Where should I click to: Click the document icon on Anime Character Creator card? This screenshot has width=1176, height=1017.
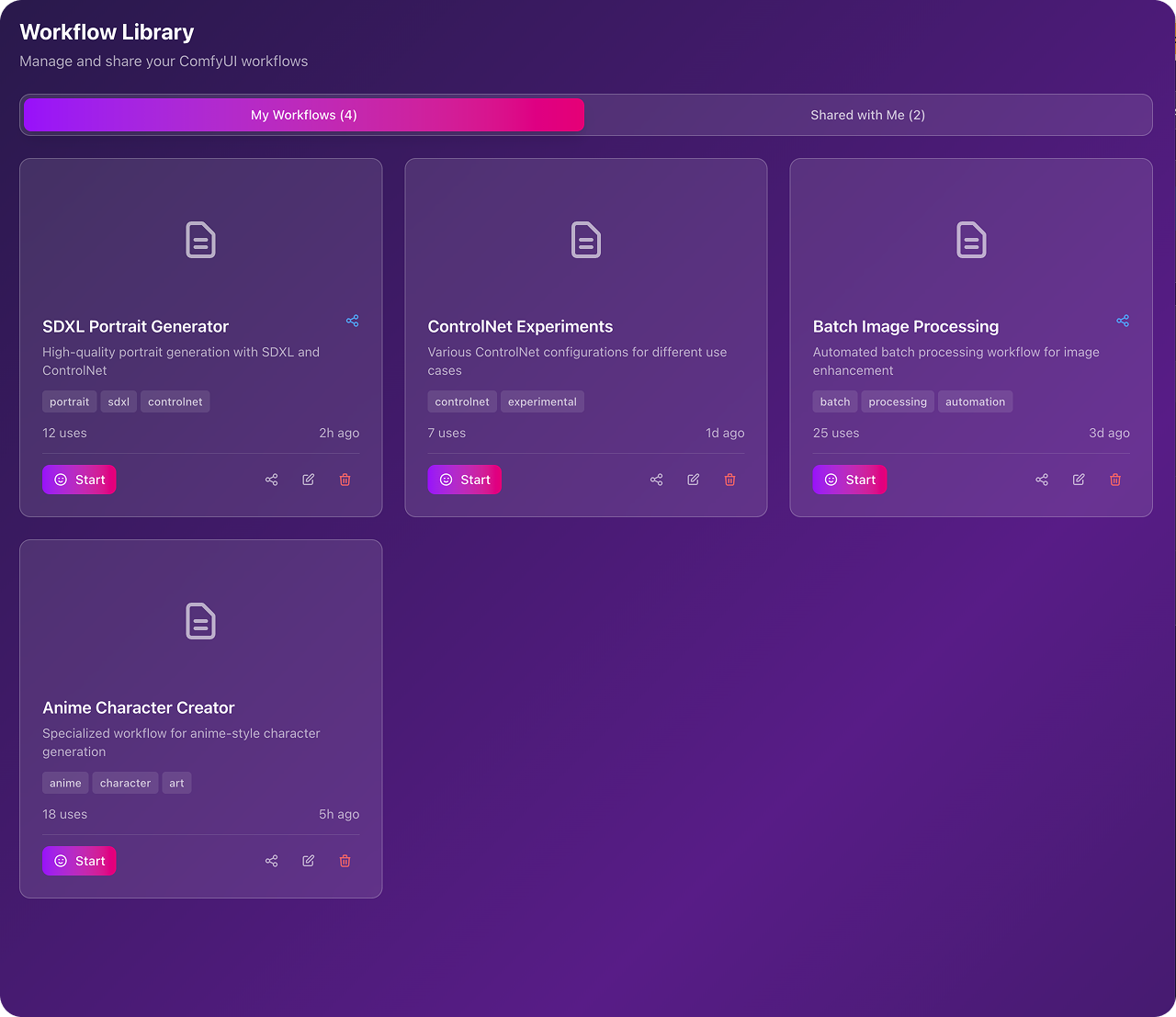tap(200, 621)
